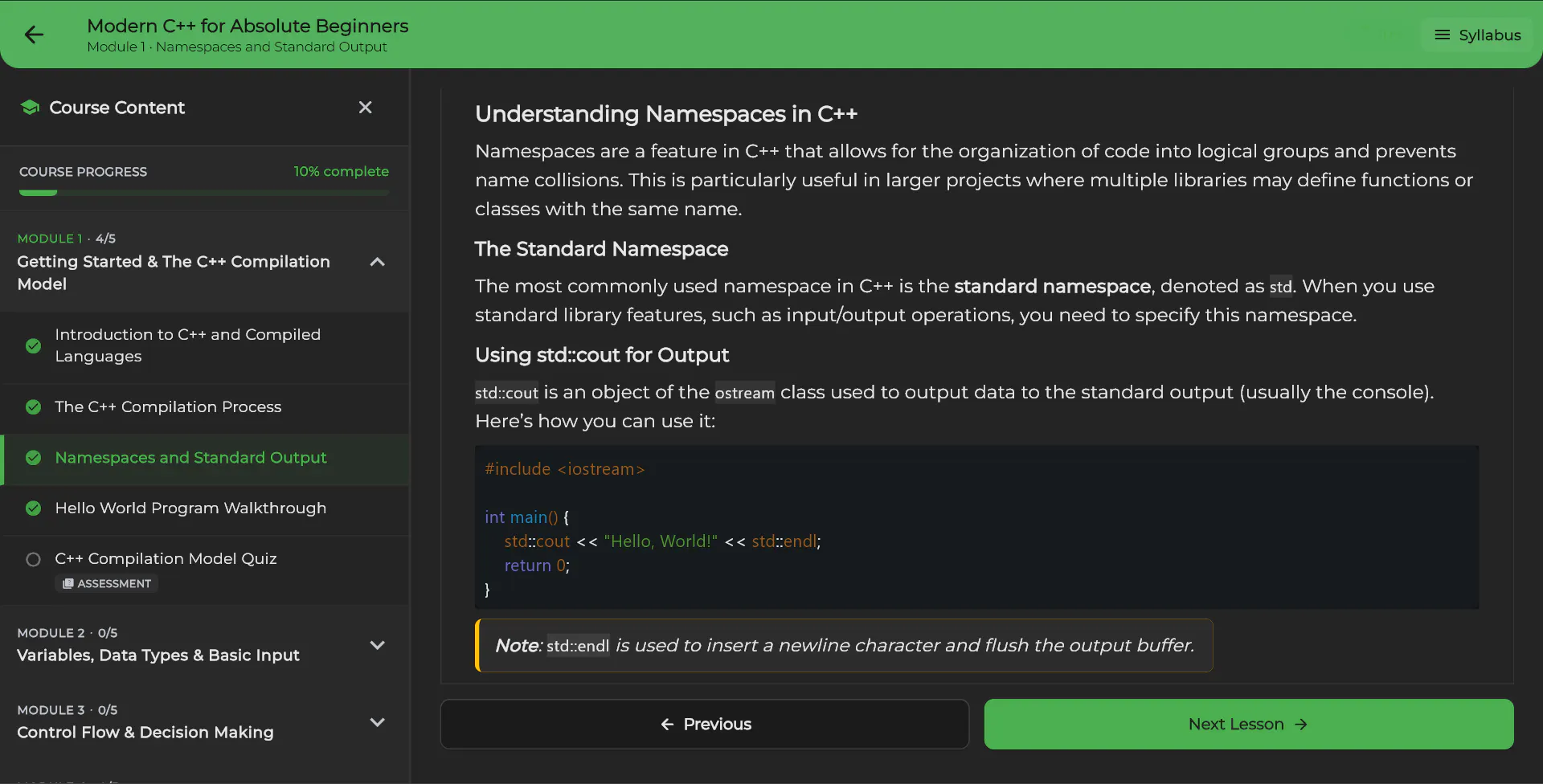Screen dimensions: 1543x784
Task: Select Namespaces and Standard Output lesson
Action: [x=206, y=458]
